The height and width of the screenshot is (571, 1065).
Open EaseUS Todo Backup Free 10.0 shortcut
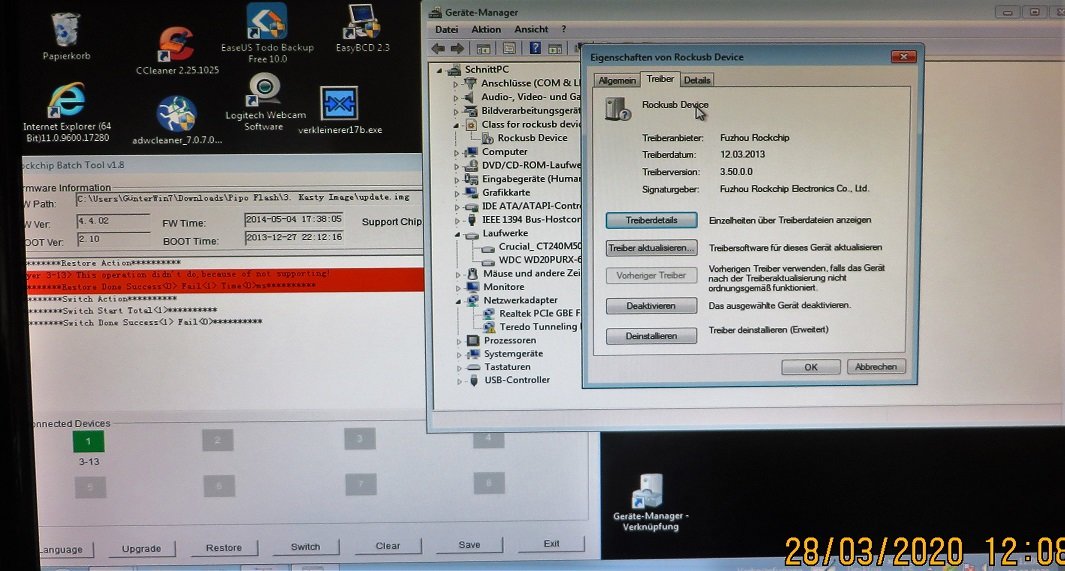(x=267, y=33)
